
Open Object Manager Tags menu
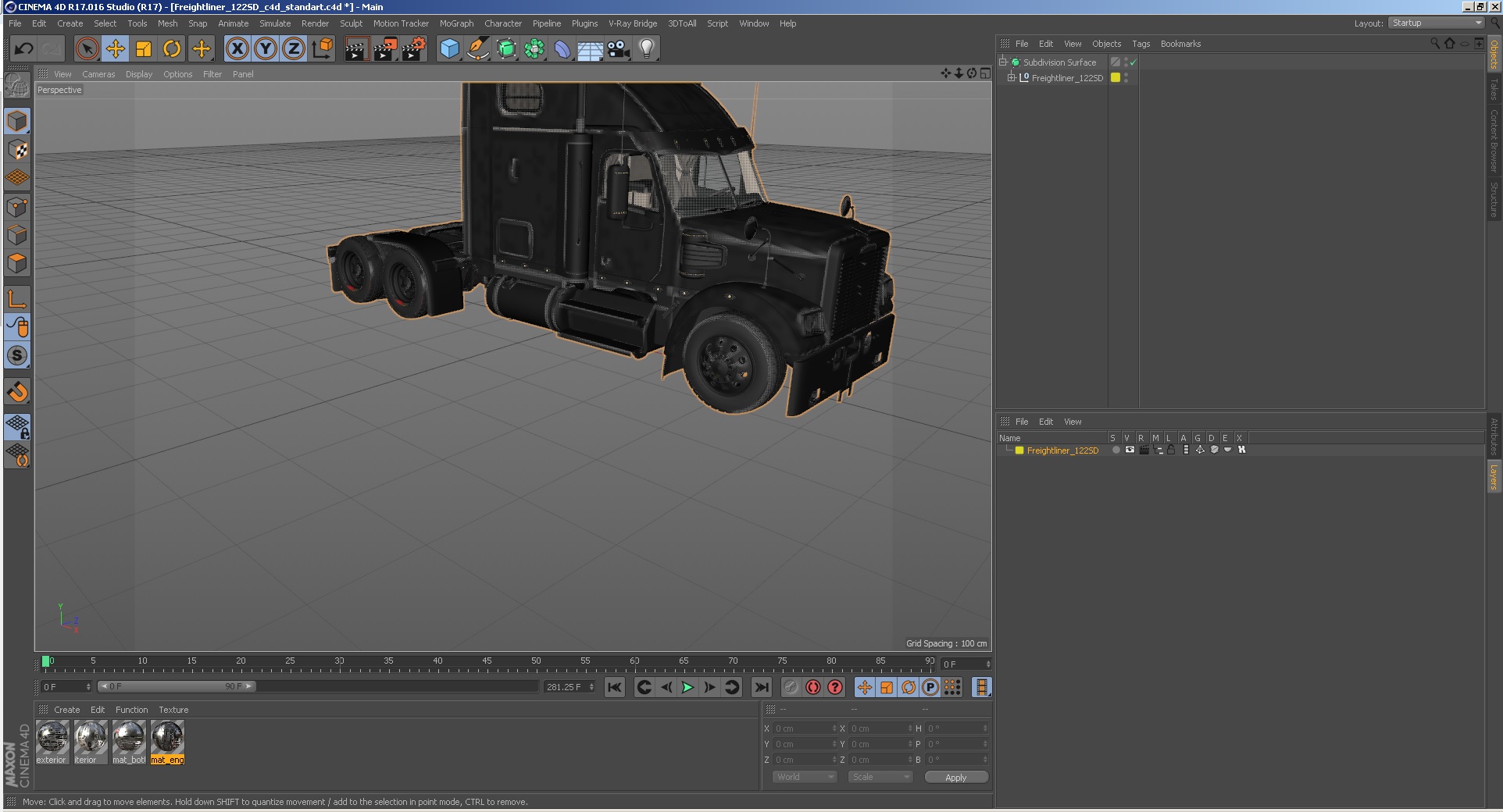(1141, 44)
